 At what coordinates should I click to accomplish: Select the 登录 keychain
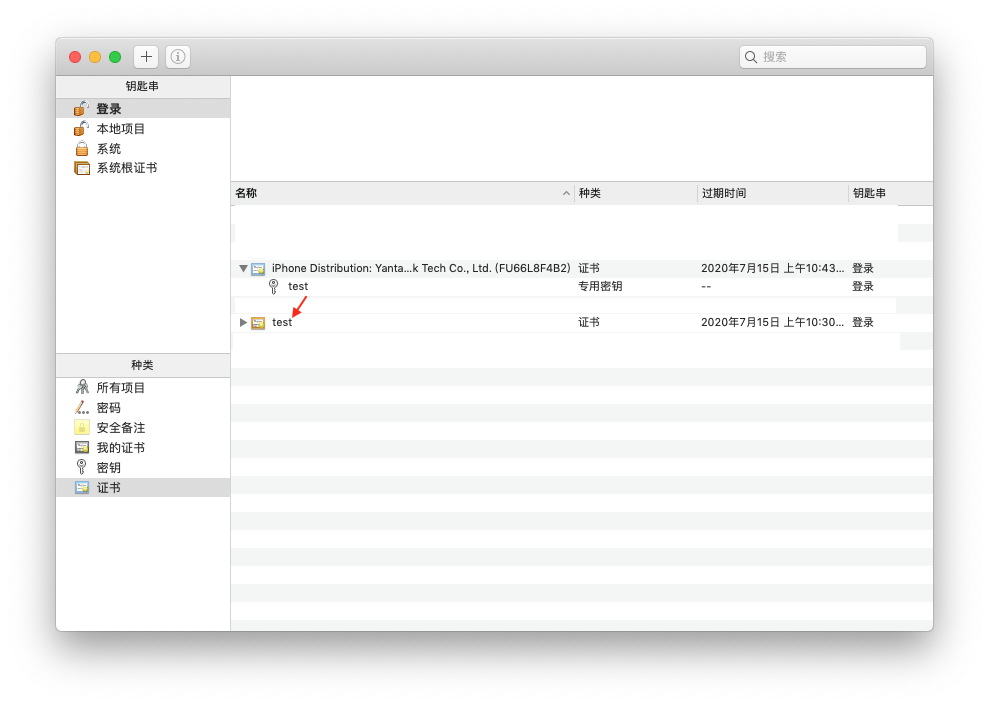(x=143, y=108)
